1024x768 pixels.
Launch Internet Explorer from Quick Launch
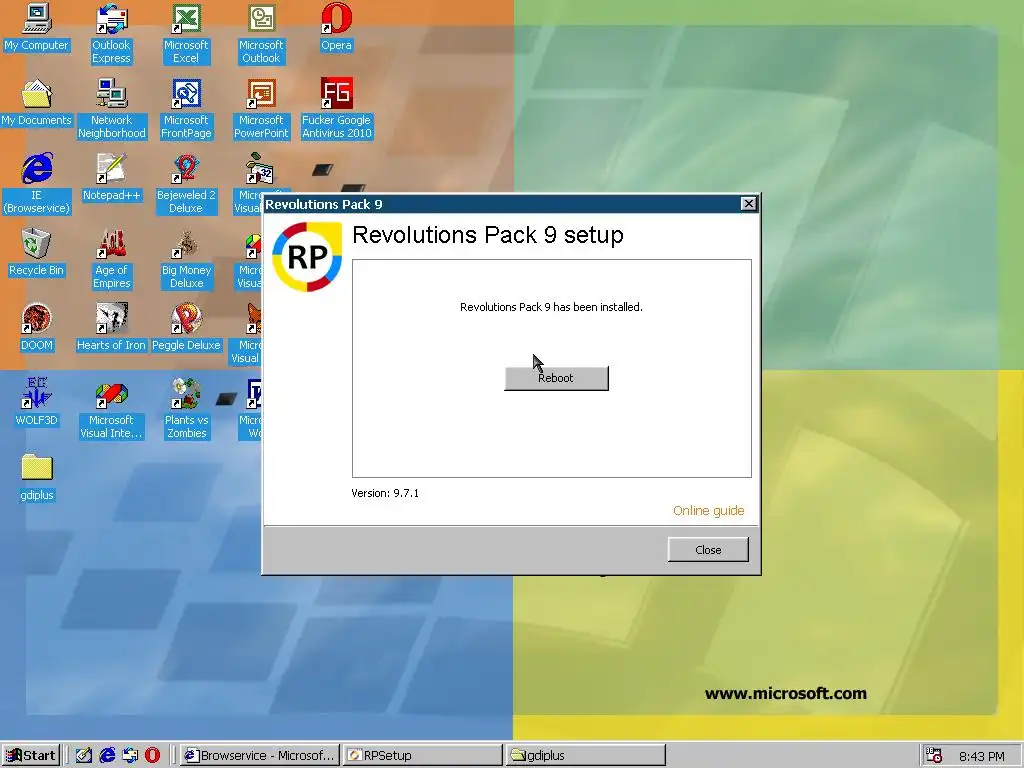(107, 756)
